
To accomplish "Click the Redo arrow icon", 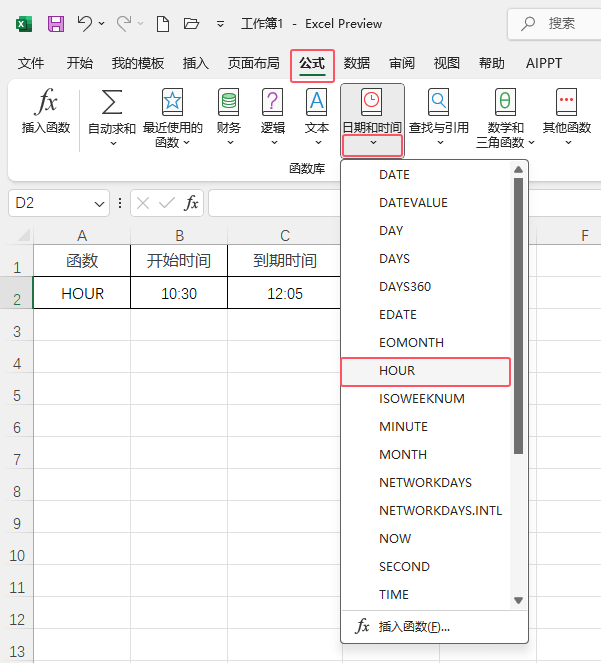I will click(124, 24).
